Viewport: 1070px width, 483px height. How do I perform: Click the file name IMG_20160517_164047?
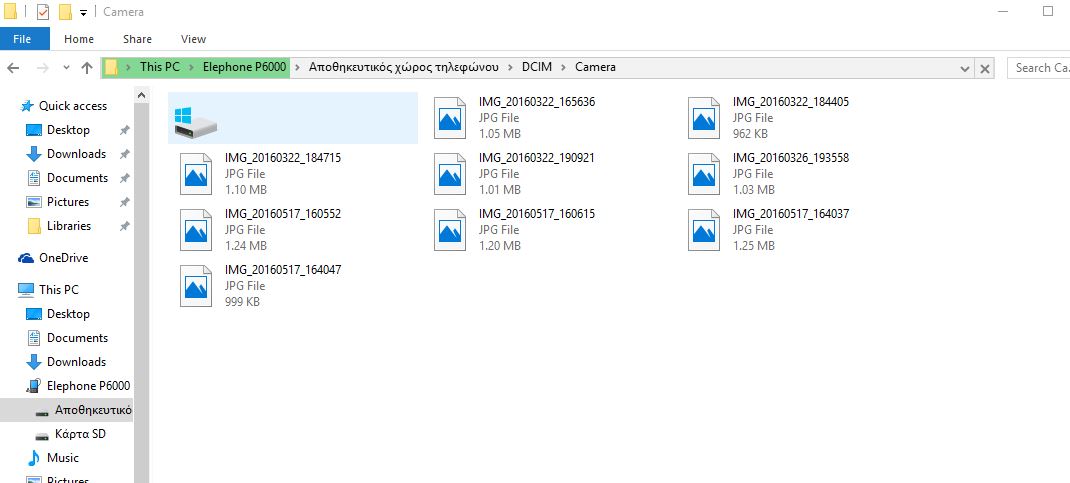[x=283, y=270]
